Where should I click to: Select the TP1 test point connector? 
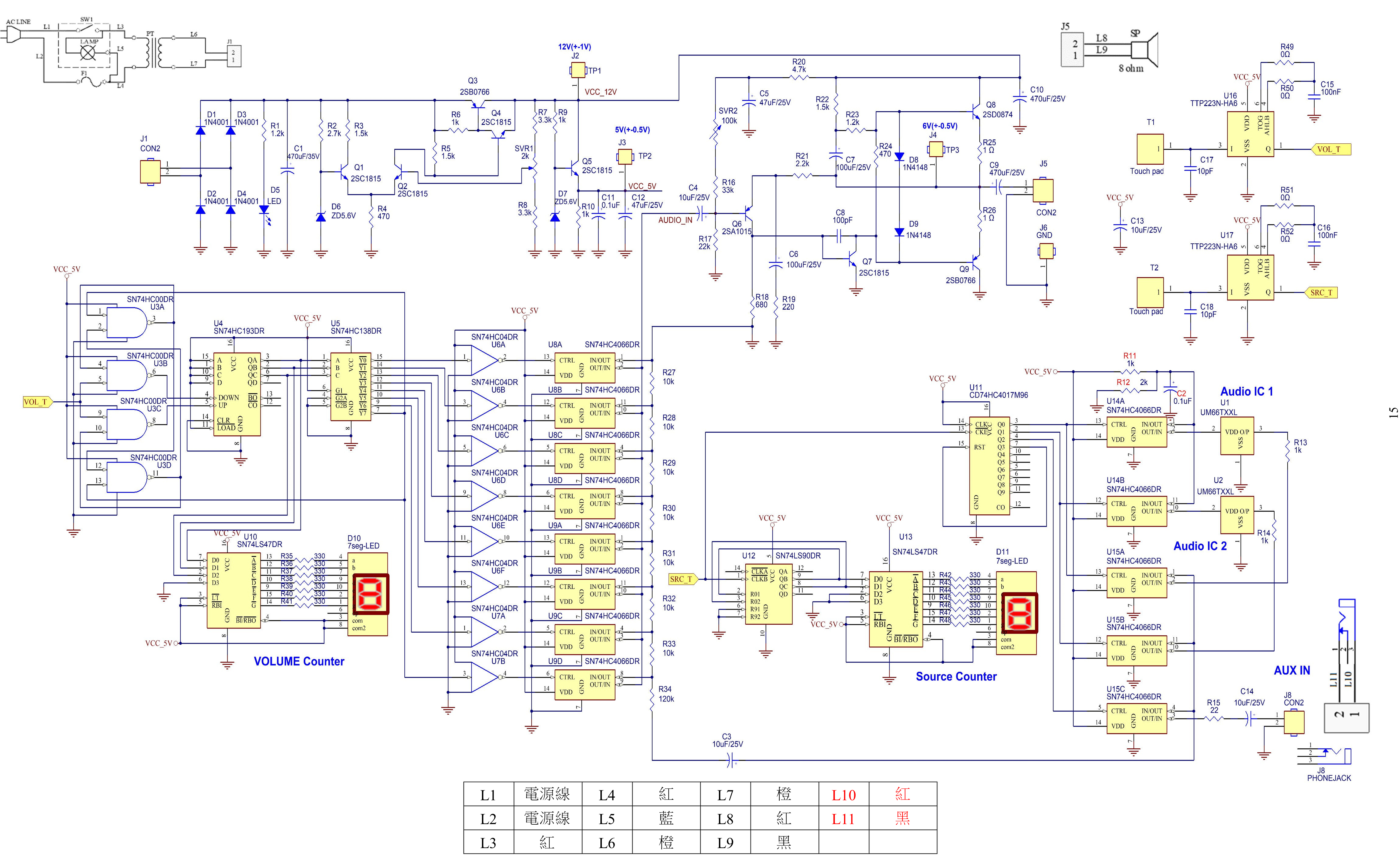tap(578, 70)
